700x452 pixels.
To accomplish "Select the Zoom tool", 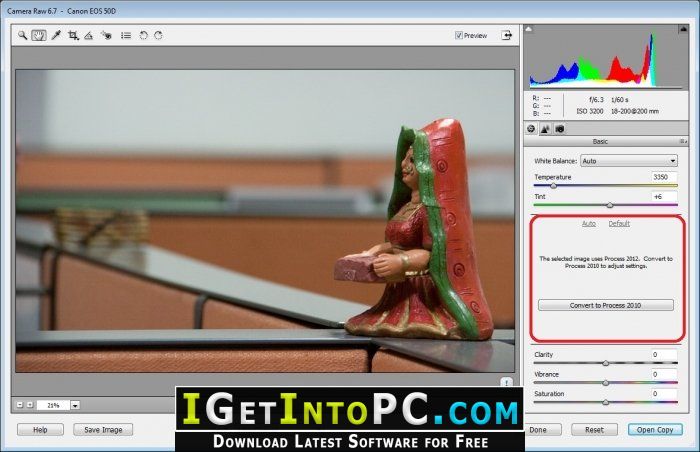I will pos(22,35).
